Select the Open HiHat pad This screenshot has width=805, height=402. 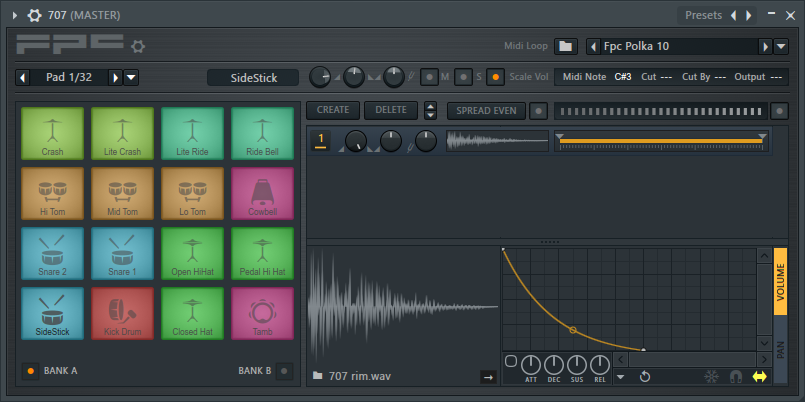click(x=193, y=254)
